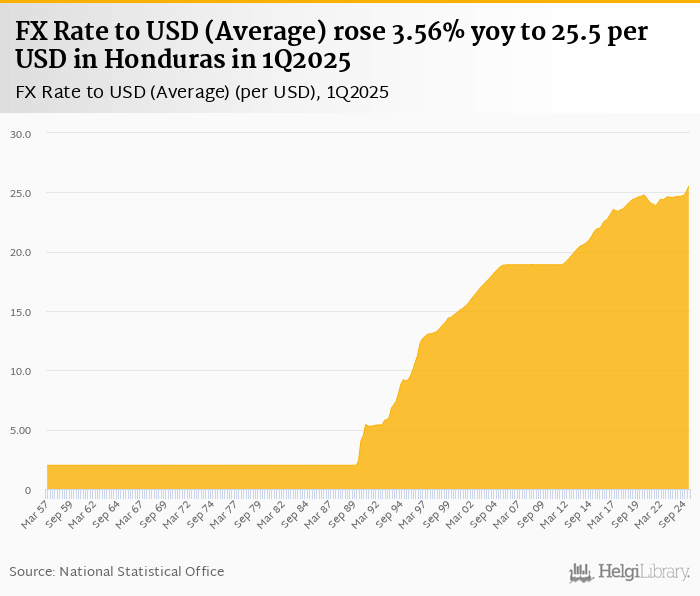
Task: Open the HelgiLibrary wordmark link
Action: click(643, 573)
